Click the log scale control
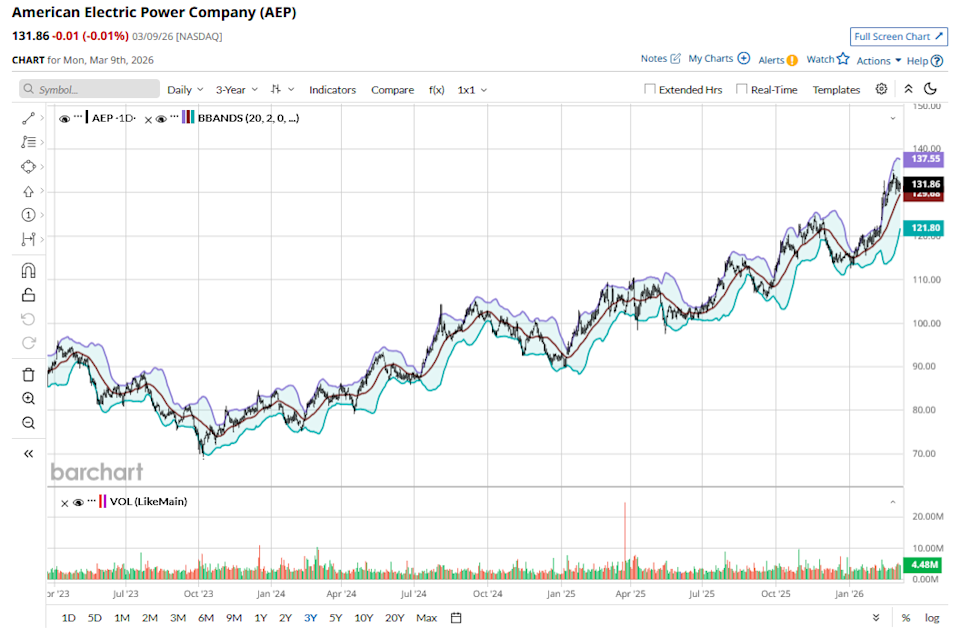 (x=930, y=618)
